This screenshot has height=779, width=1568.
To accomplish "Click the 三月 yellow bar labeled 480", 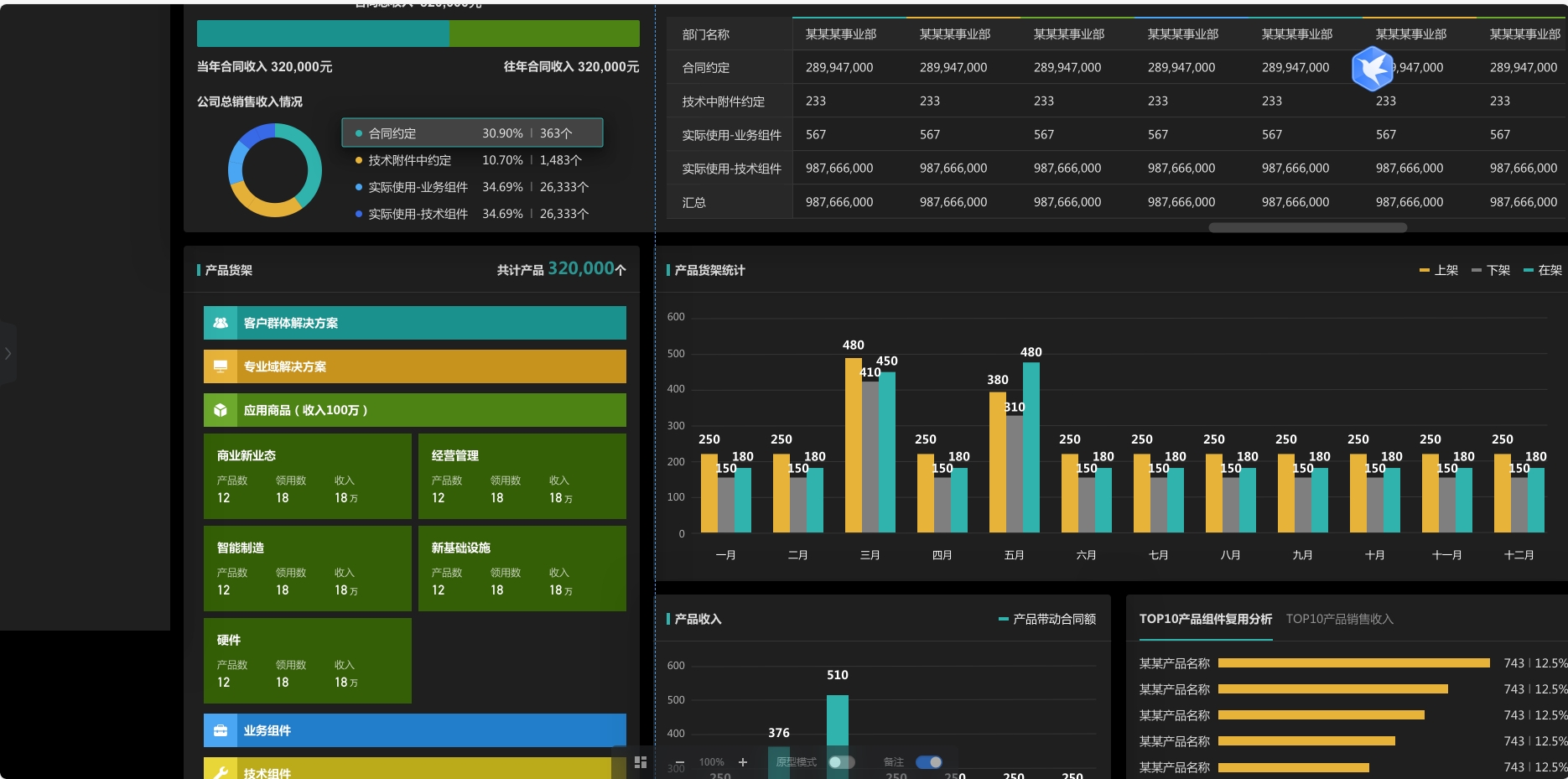I will [x=854, y=445].
